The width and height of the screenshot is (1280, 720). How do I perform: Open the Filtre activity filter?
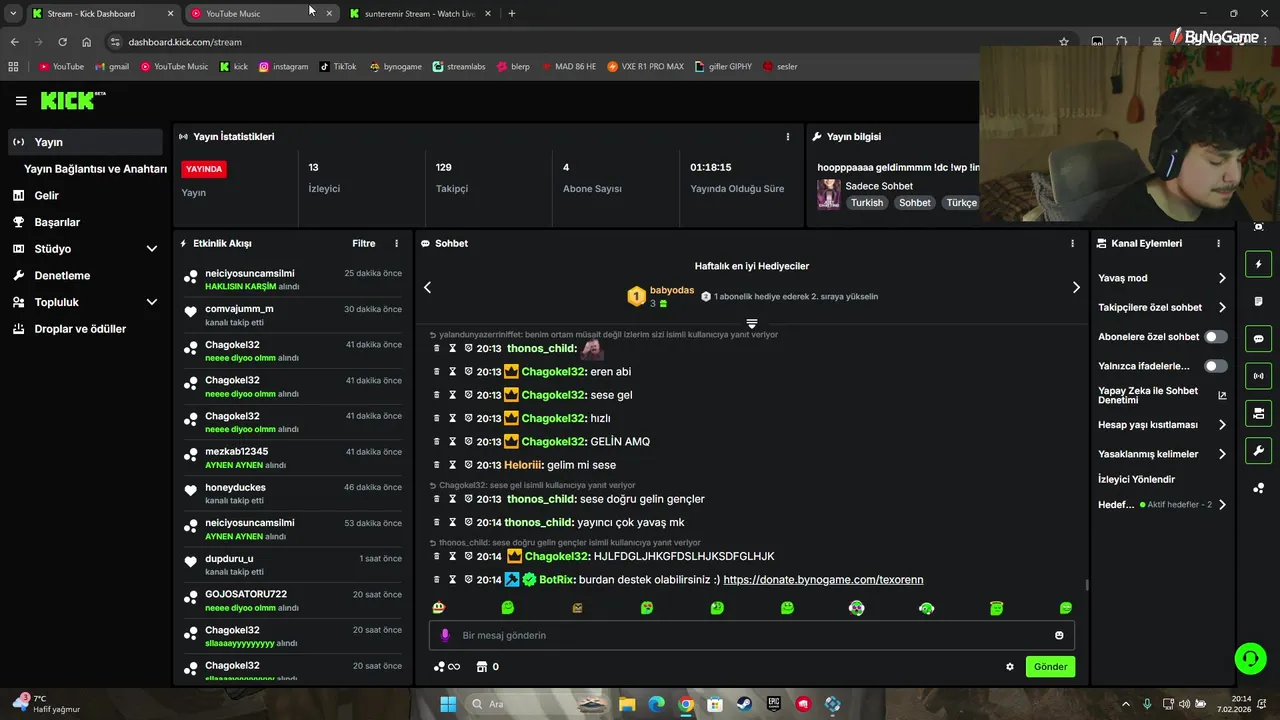pos(364,243)
